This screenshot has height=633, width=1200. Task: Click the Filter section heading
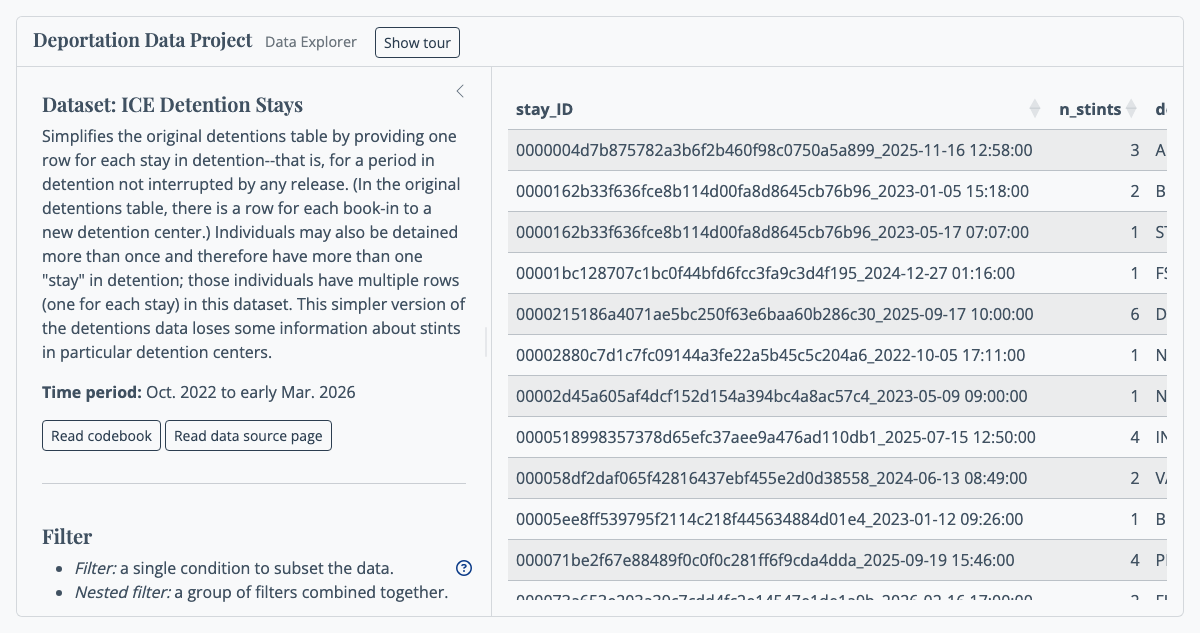pyautogui.click(x=67, y=537)
